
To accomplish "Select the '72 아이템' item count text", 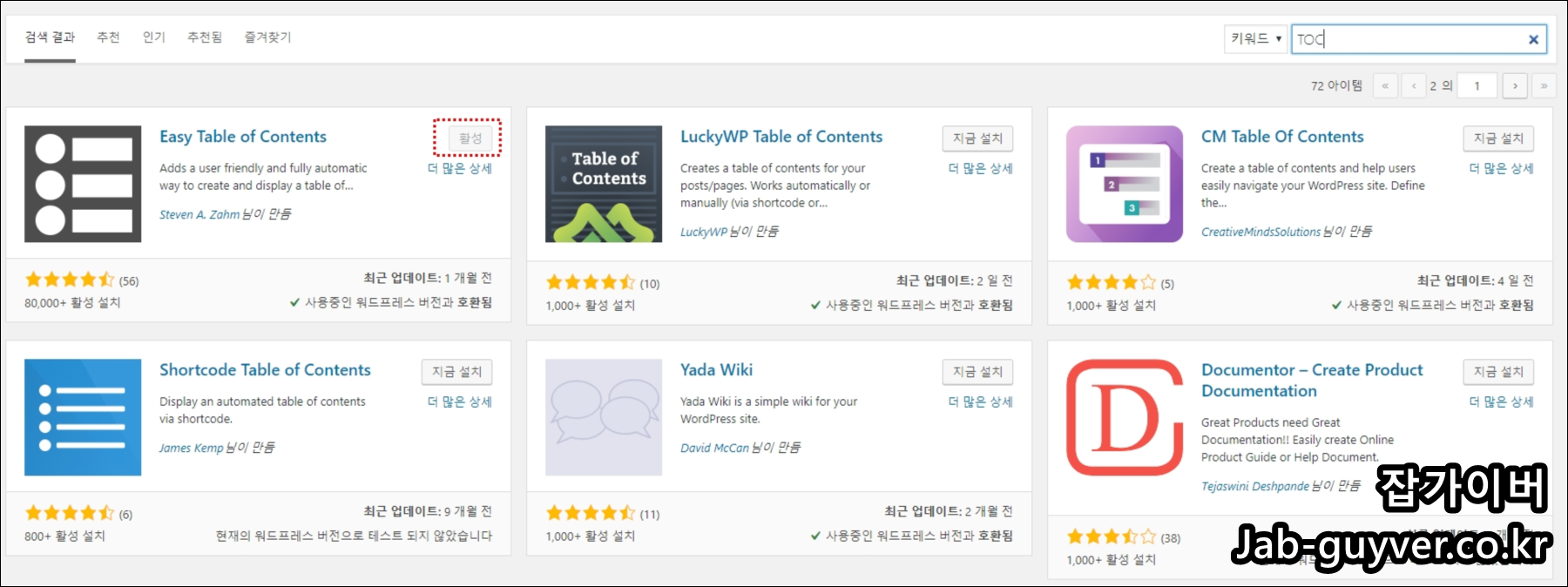I will 1336,85.
